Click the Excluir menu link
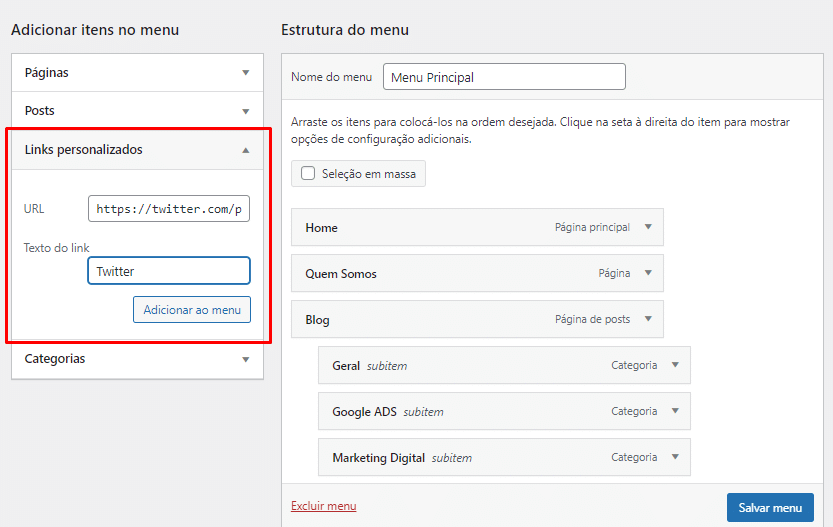This screenshot has height=527, width=833. click(x=323, y=506)
